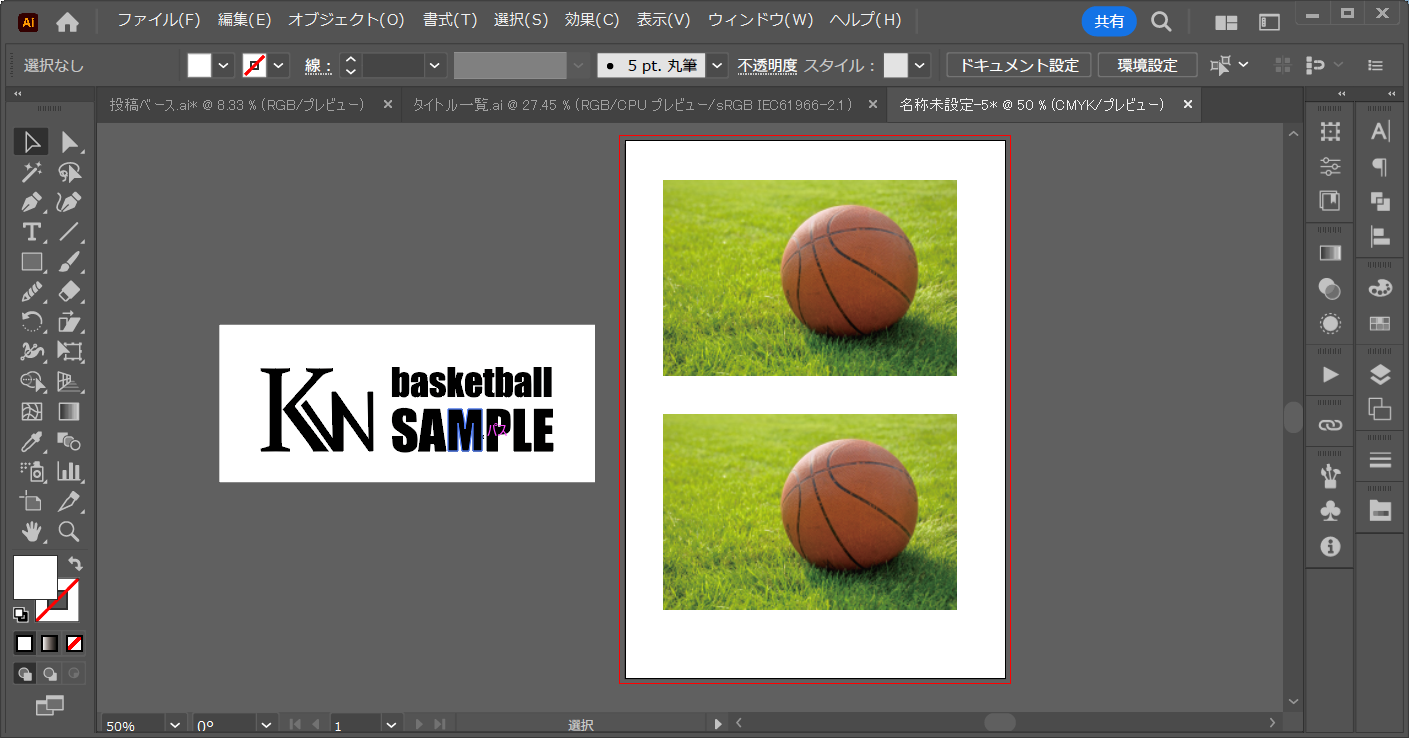
Task: Select the Direct Selection tool
Action: (69, 142)
